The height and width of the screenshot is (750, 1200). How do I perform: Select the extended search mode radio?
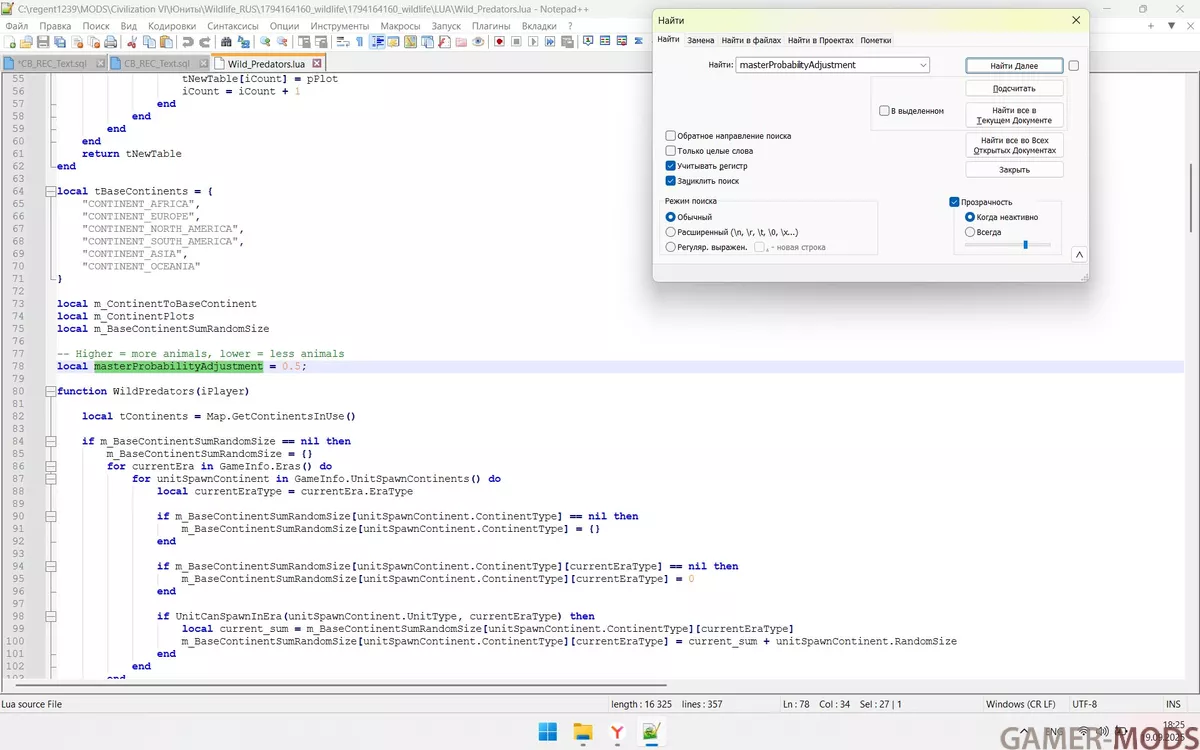[x=670, y=232]
